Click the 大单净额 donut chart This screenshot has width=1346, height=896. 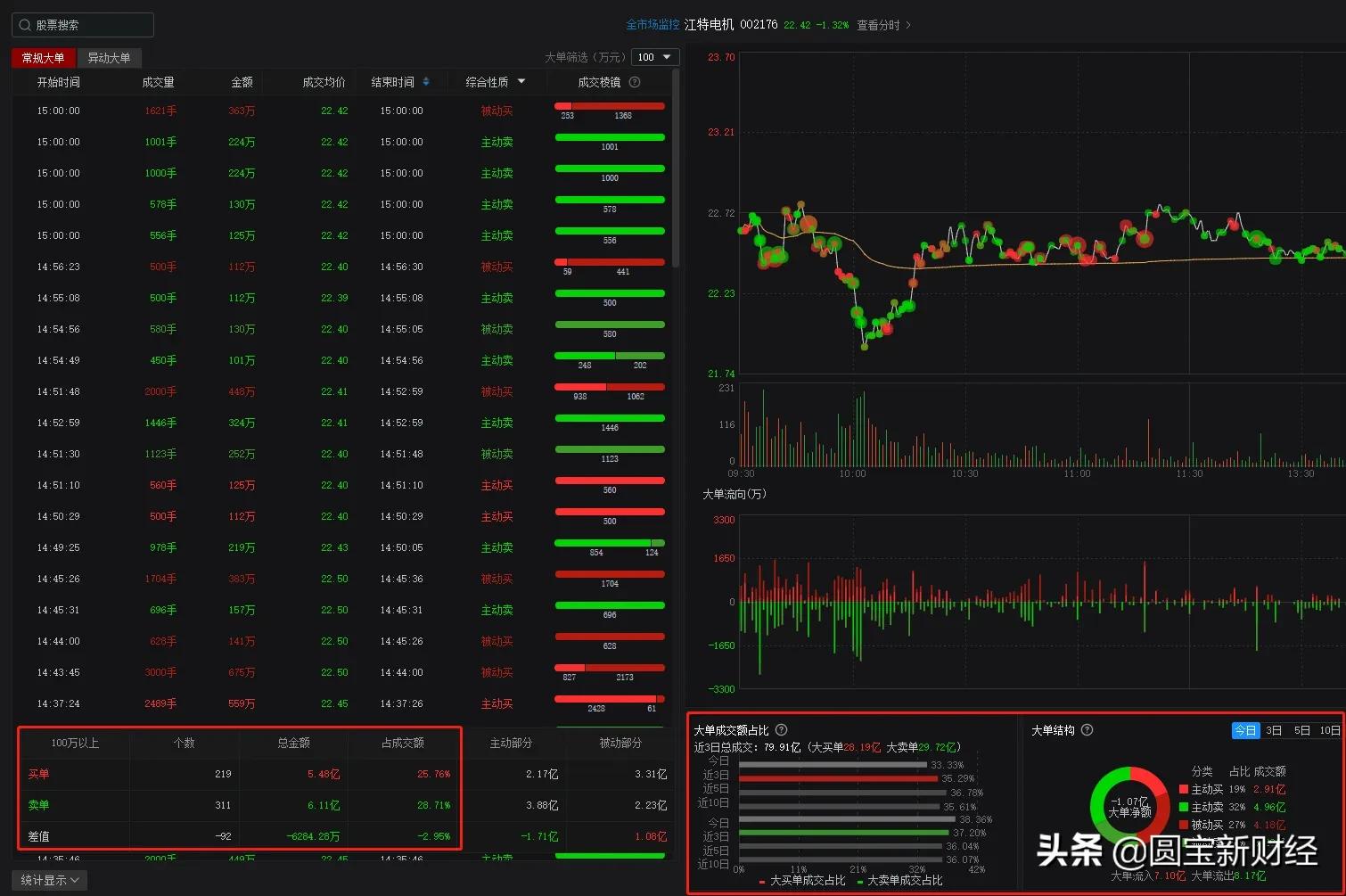pos(1129,807)
